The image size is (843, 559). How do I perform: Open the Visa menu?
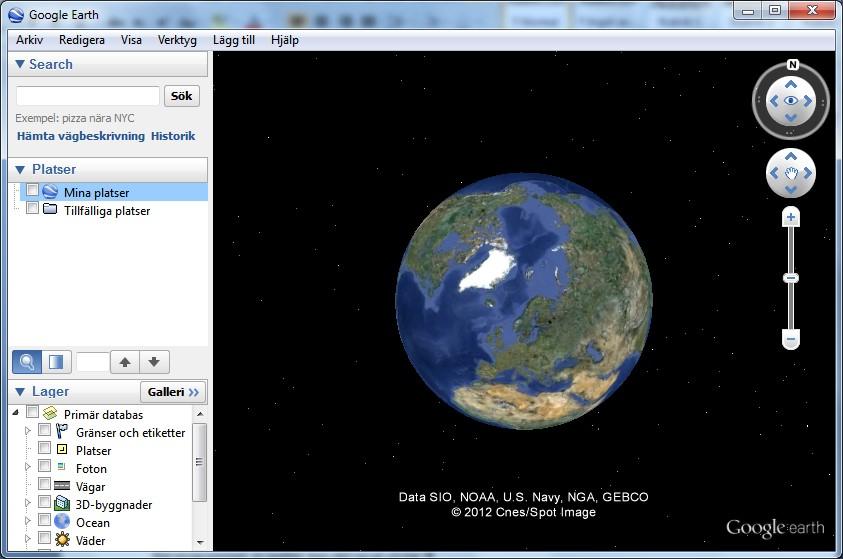pos(131,40)
